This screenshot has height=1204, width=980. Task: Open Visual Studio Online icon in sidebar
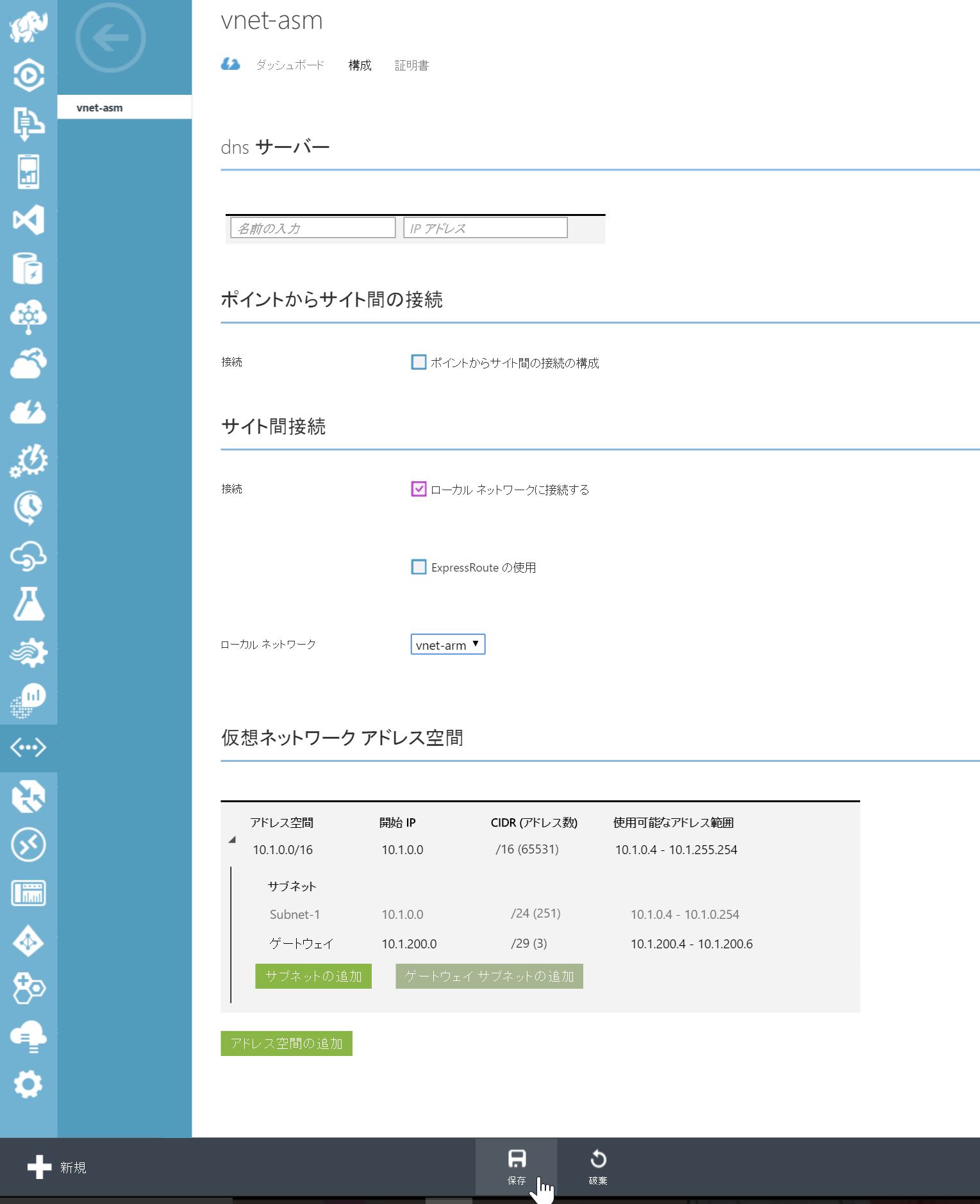click(28, 220)
